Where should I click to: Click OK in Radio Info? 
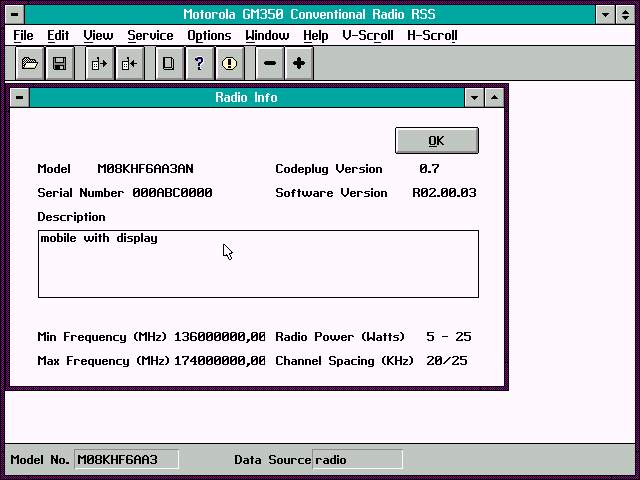click(437, 140)
